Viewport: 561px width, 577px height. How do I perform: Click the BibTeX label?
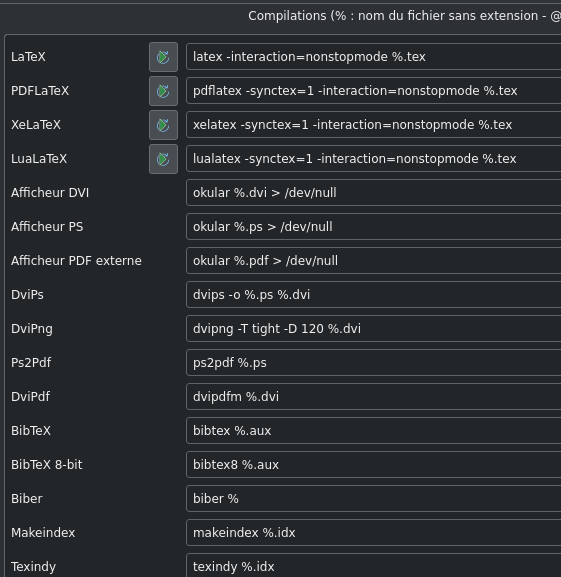(31, 431)
